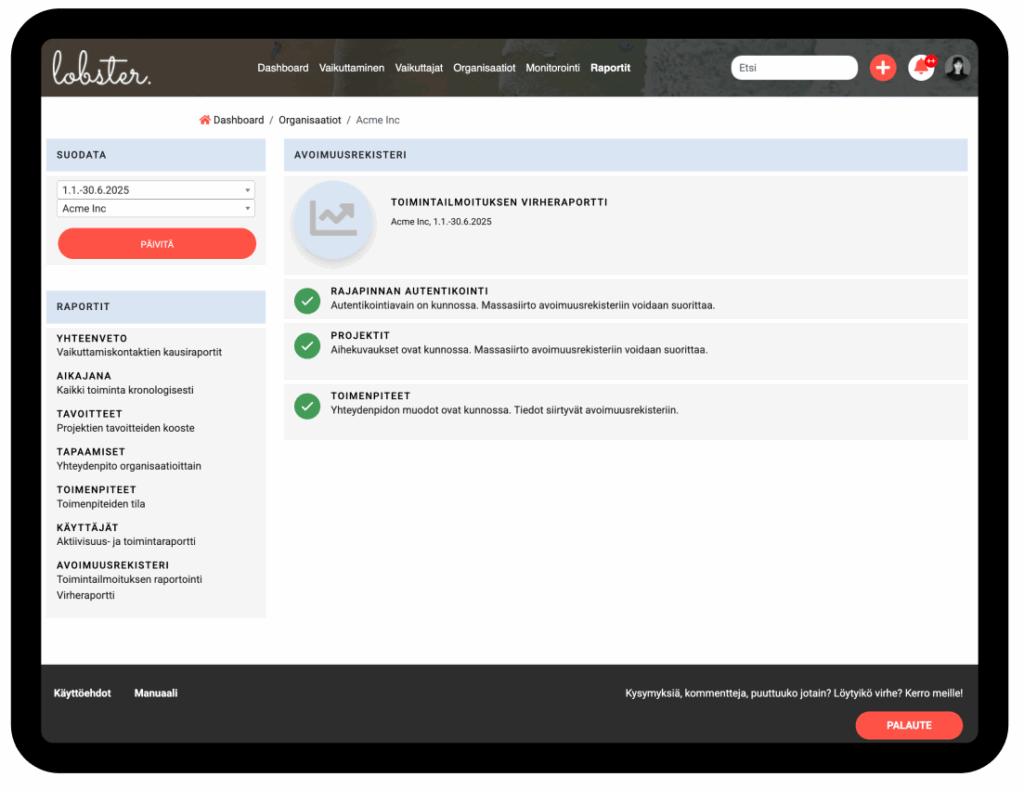Go to Vaikuttaminen in top navigation
This screenshot has height=790, width=1024.
352,68
